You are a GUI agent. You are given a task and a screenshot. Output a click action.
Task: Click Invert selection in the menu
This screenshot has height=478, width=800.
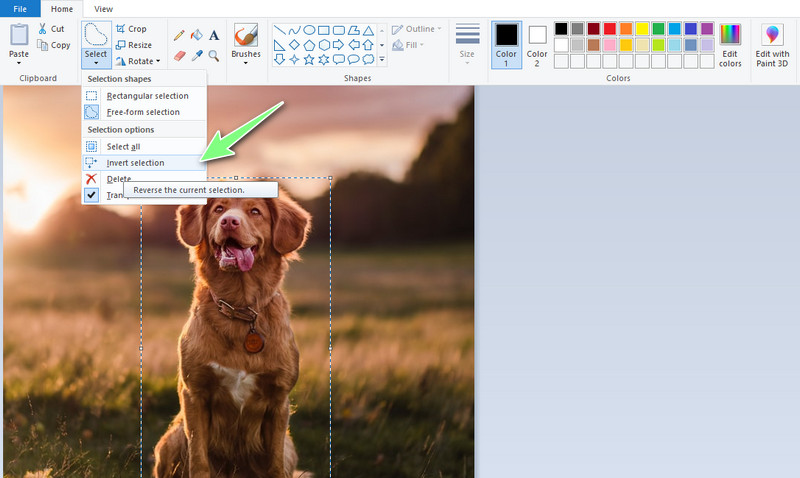[136, 162]
